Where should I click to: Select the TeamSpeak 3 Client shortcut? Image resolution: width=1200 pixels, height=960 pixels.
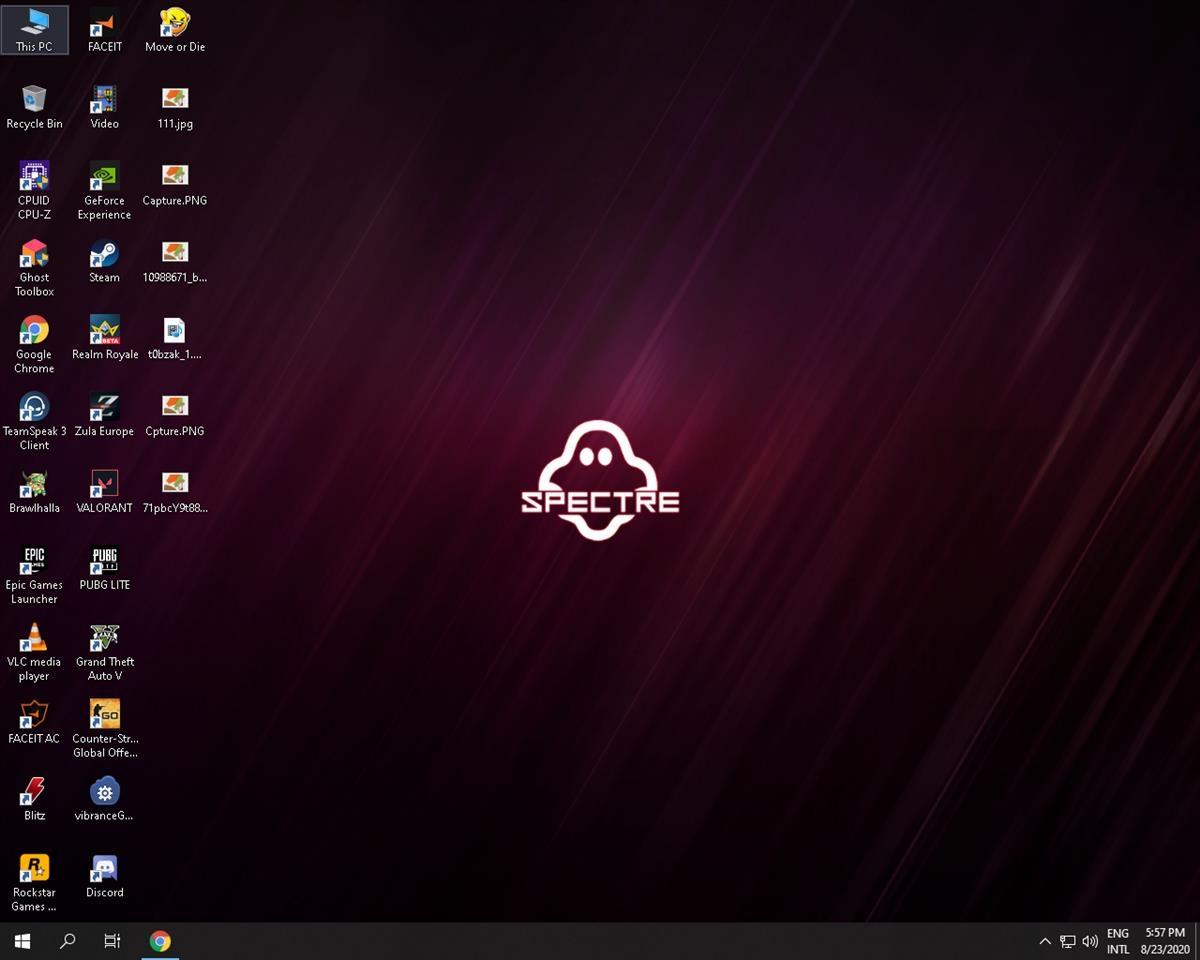point(34,421)
